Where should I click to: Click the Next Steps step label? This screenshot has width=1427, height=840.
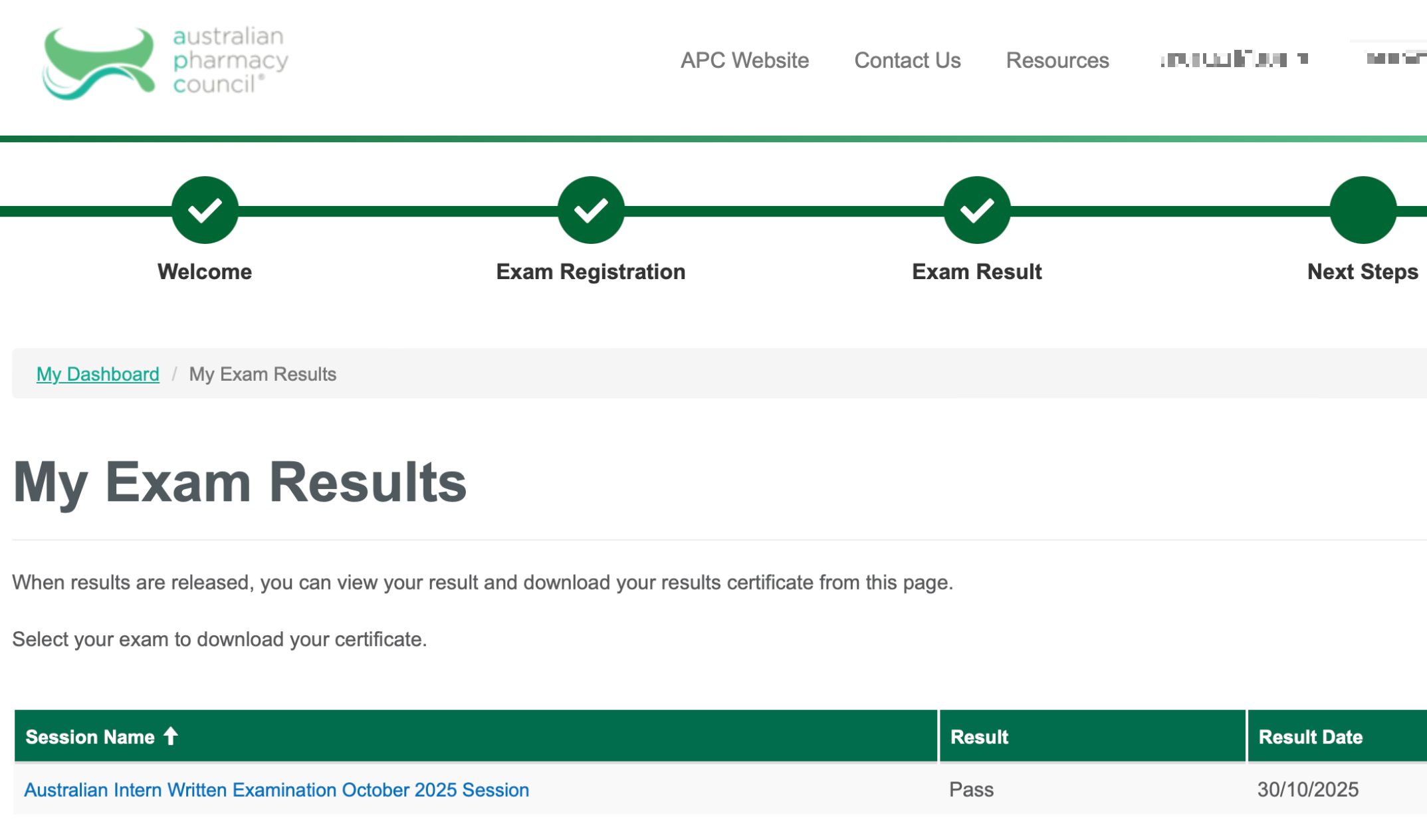tap(1362, 272)
